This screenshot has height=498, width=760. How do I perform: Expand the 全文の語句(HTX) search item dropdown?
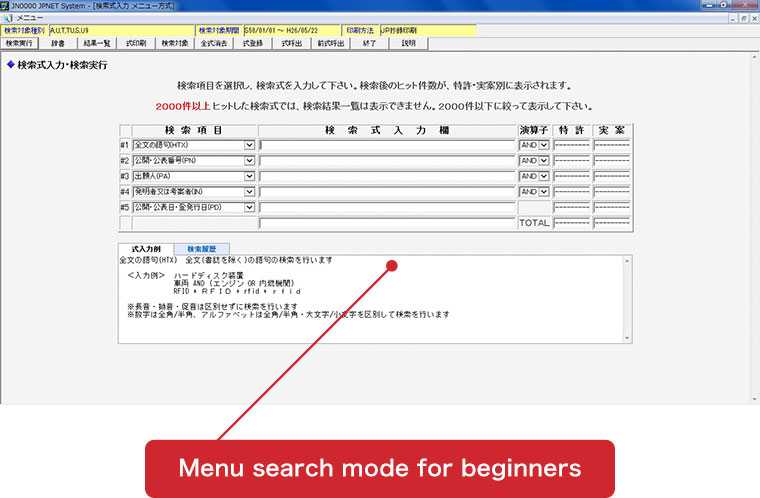(x=249, y=145)
